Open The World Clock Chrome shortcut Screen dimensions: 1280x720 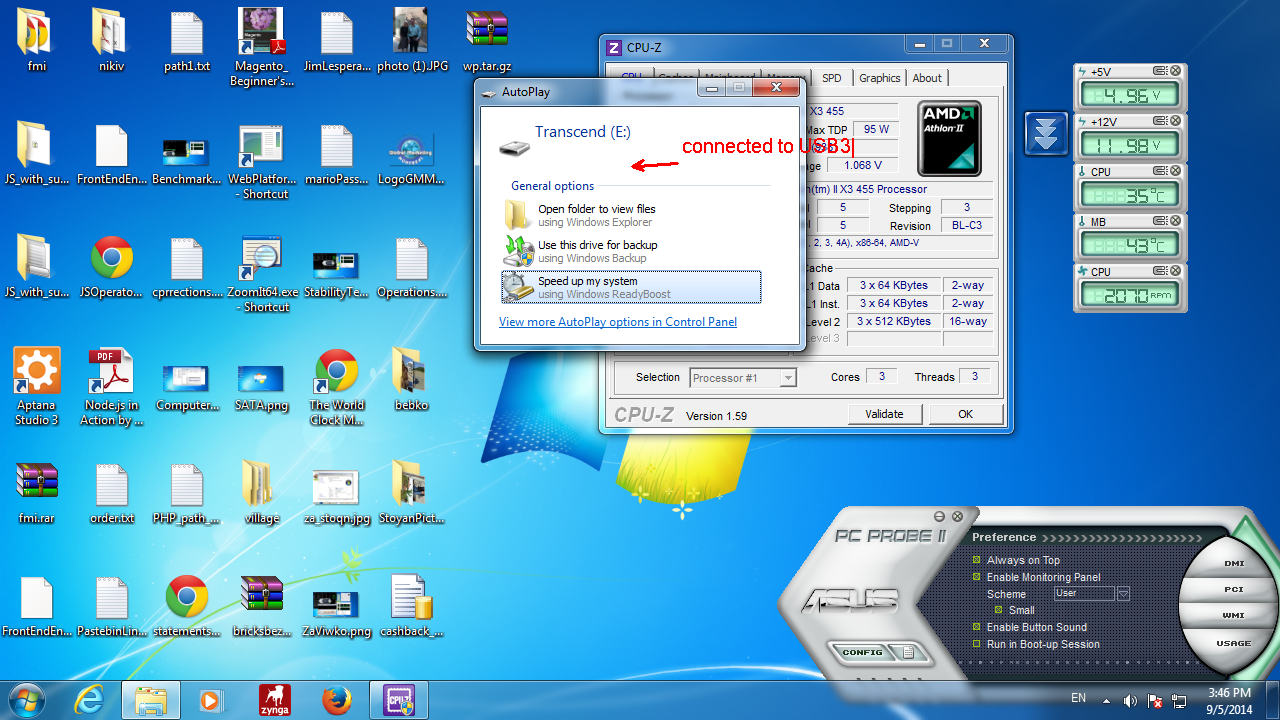point(336,387)
